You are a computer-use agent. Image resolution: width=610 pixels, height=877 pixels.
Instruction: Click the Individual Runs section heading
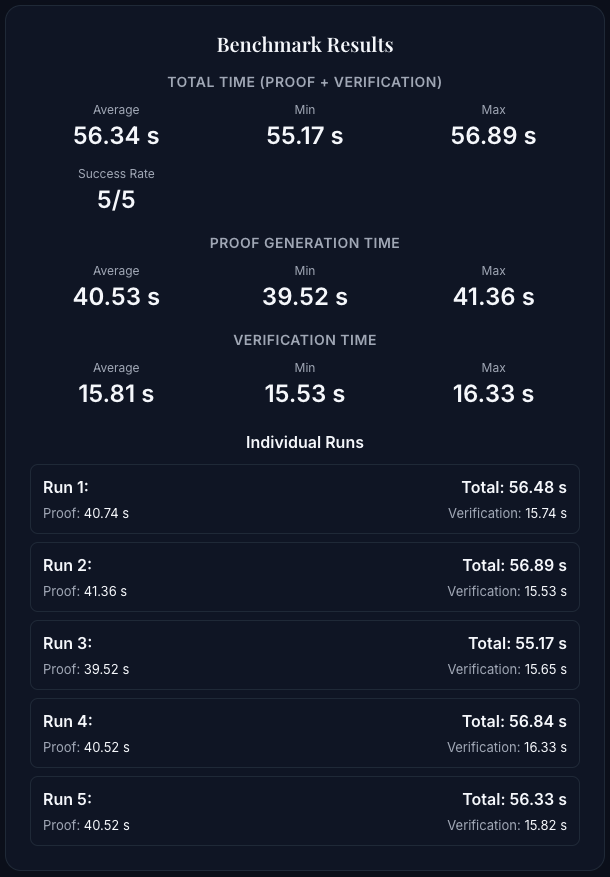pyautogui.click(x=305, y=442)
